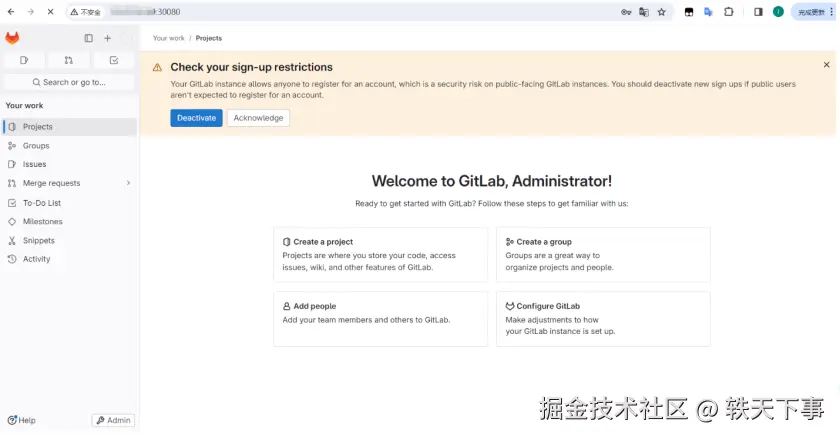Image resolution: width=840 pixels, height=438 pixels.
Task: Expand the Merge requests chevron
Action: click(x=129, y=183)
